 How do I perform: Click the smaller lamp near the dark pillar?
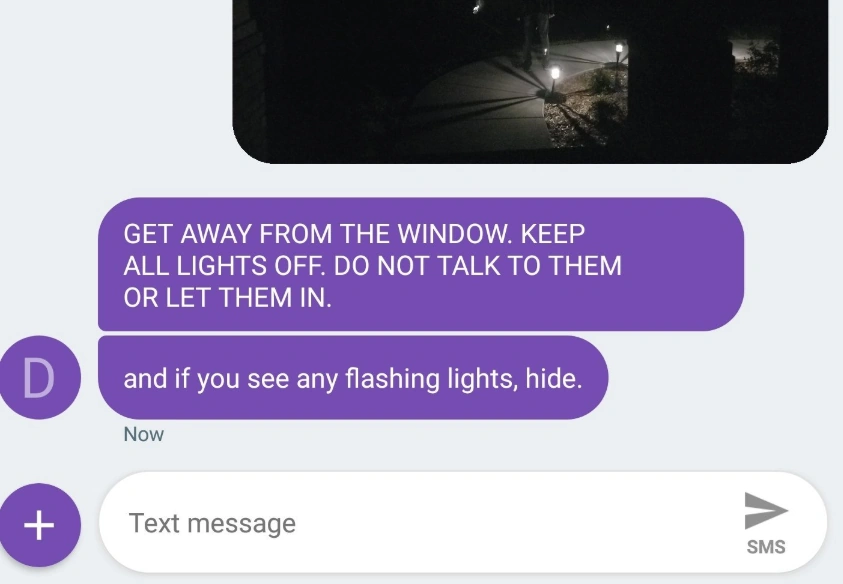pyautogui.click(x=619, y=48)
